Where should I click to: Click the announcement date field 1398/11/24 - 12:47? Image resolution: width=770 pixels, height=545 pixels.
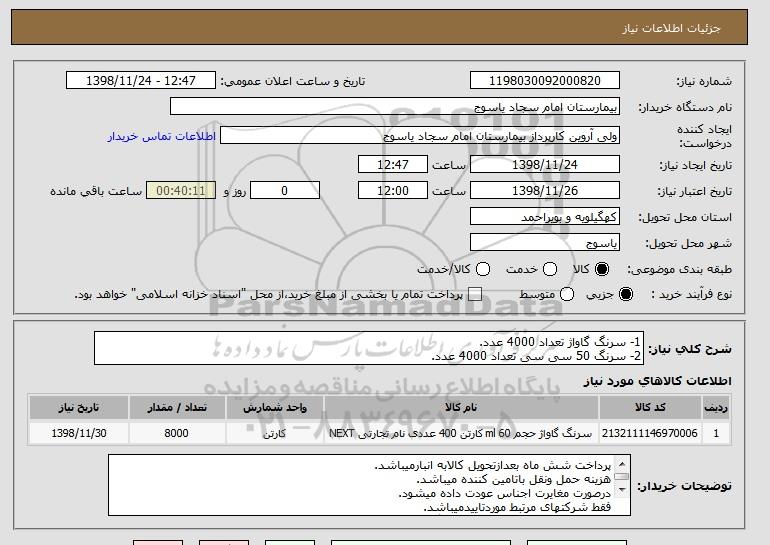(141, 81)
